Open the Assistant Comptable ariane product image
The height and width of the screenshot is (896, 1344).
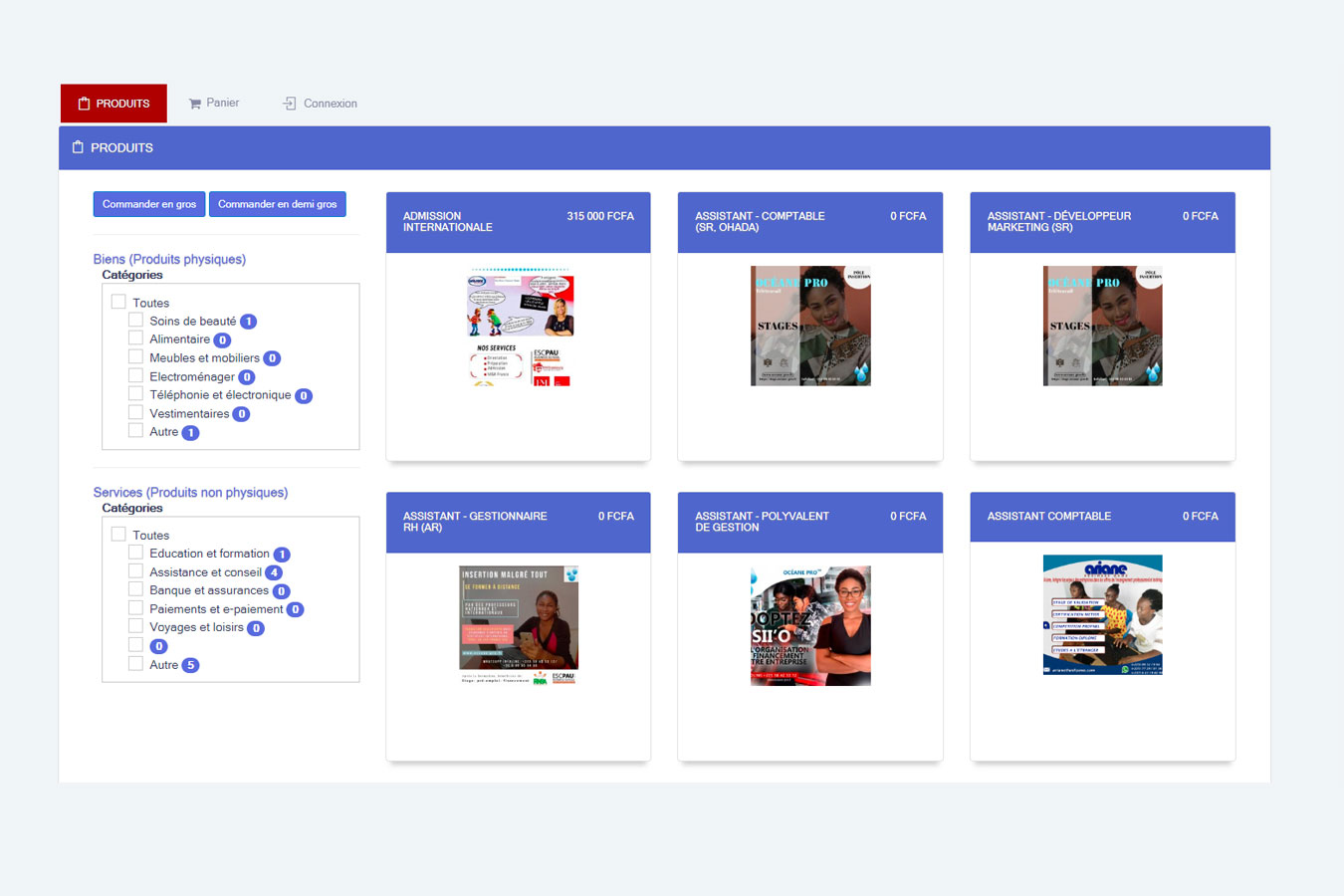click(x=1102, y=615)
